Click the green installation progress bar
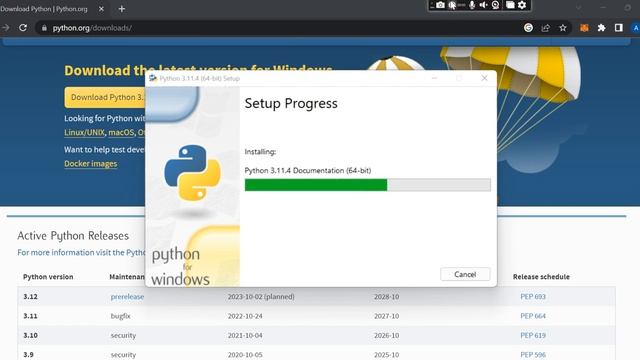640x360 pixels. [316, 185]
